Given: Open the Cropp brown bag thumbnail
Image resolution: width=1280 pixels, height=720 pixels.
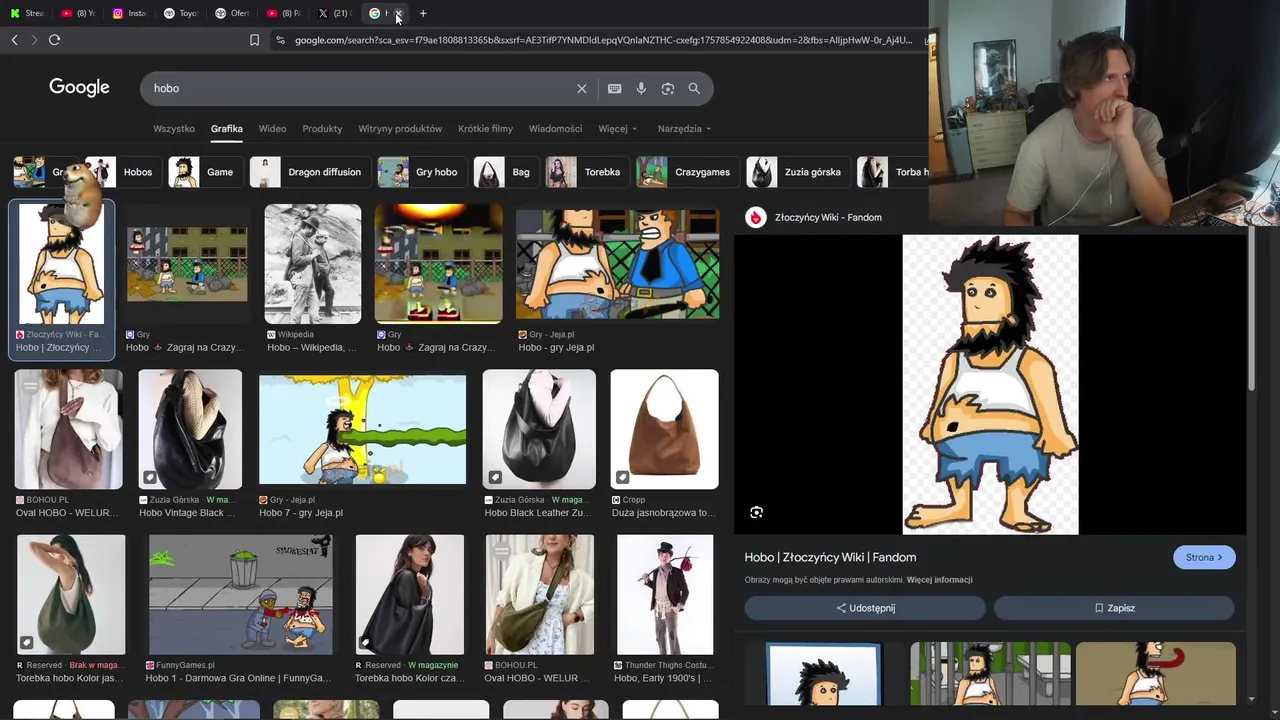Looking at the screenshot, I should tap(664, 430).
